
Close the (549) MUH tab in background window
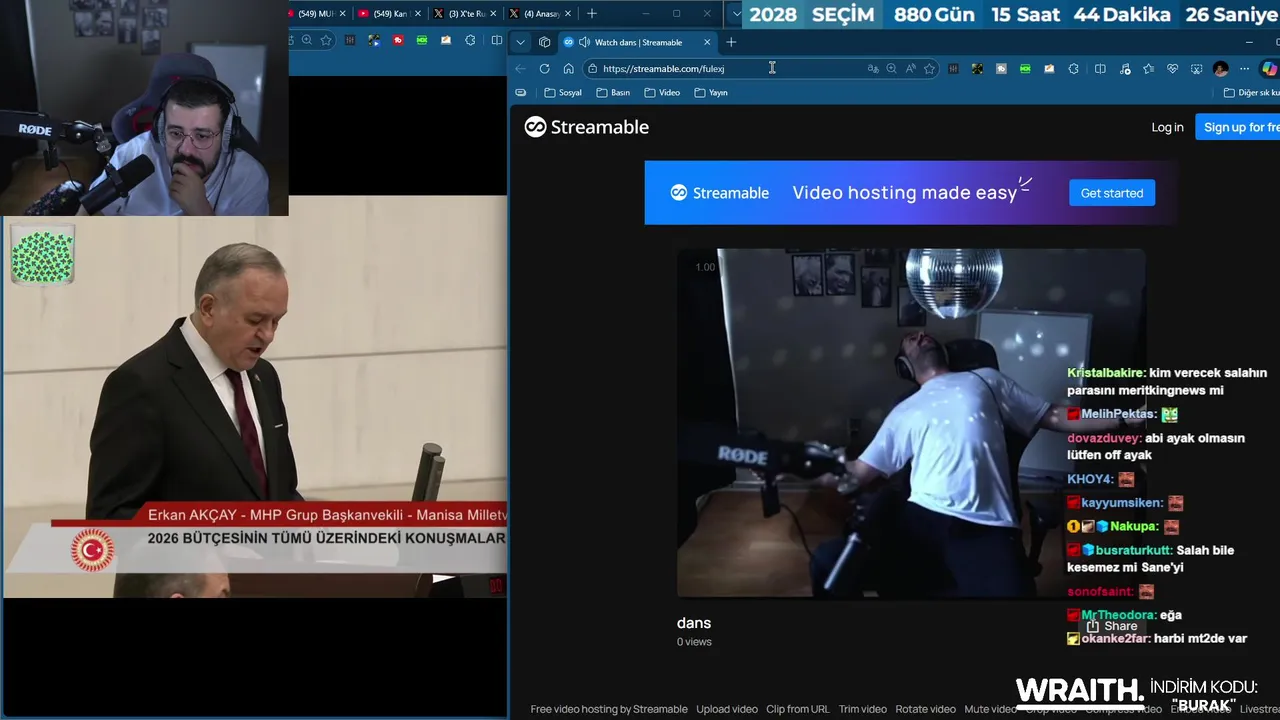(342, 14)
